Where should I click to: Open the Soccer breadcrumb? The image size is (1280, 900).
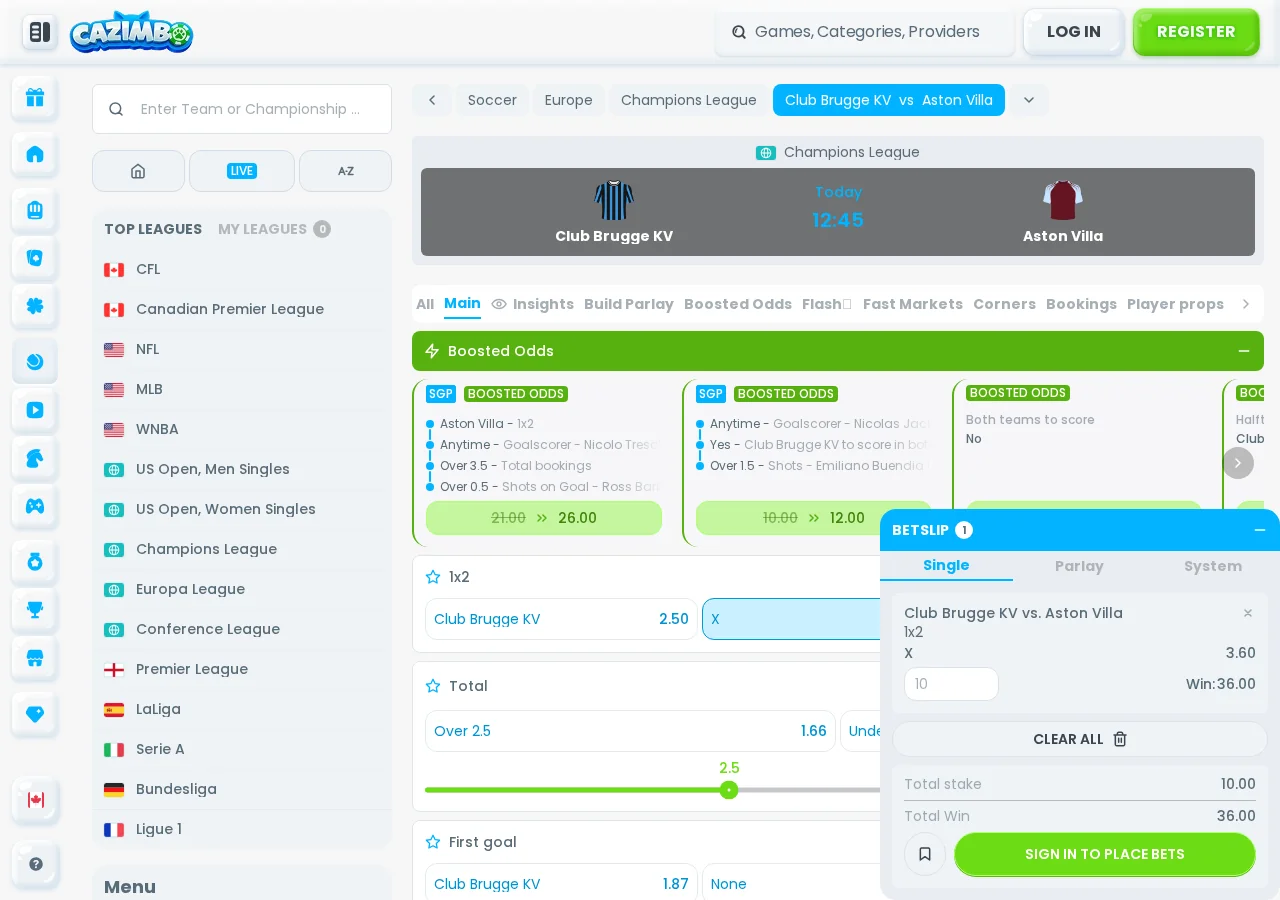tap(492, 100)
